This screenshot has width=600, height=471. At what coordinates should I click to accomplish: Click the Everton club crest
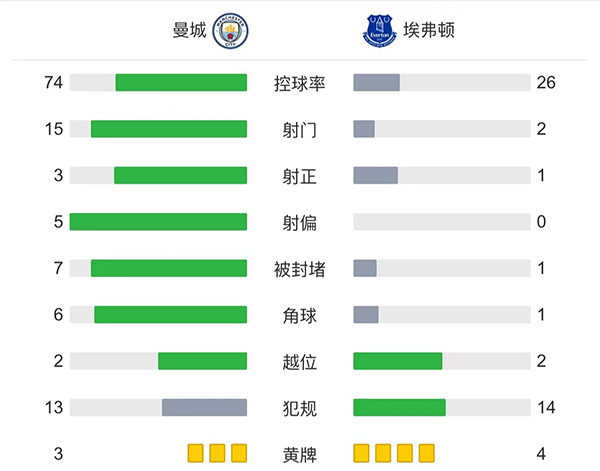pyautogui.click(x=380, y=31)
